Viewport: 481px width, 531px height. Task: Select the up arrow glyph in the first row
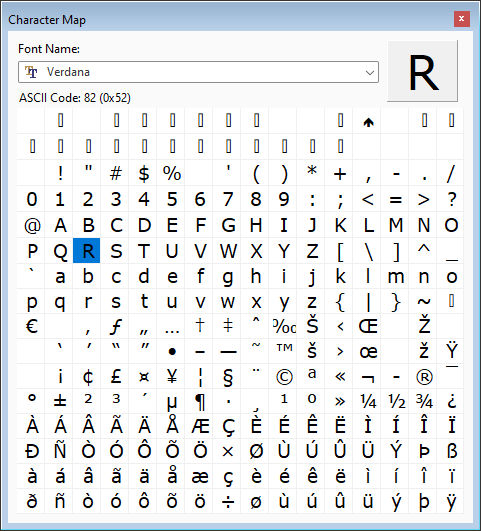point(368,122)
